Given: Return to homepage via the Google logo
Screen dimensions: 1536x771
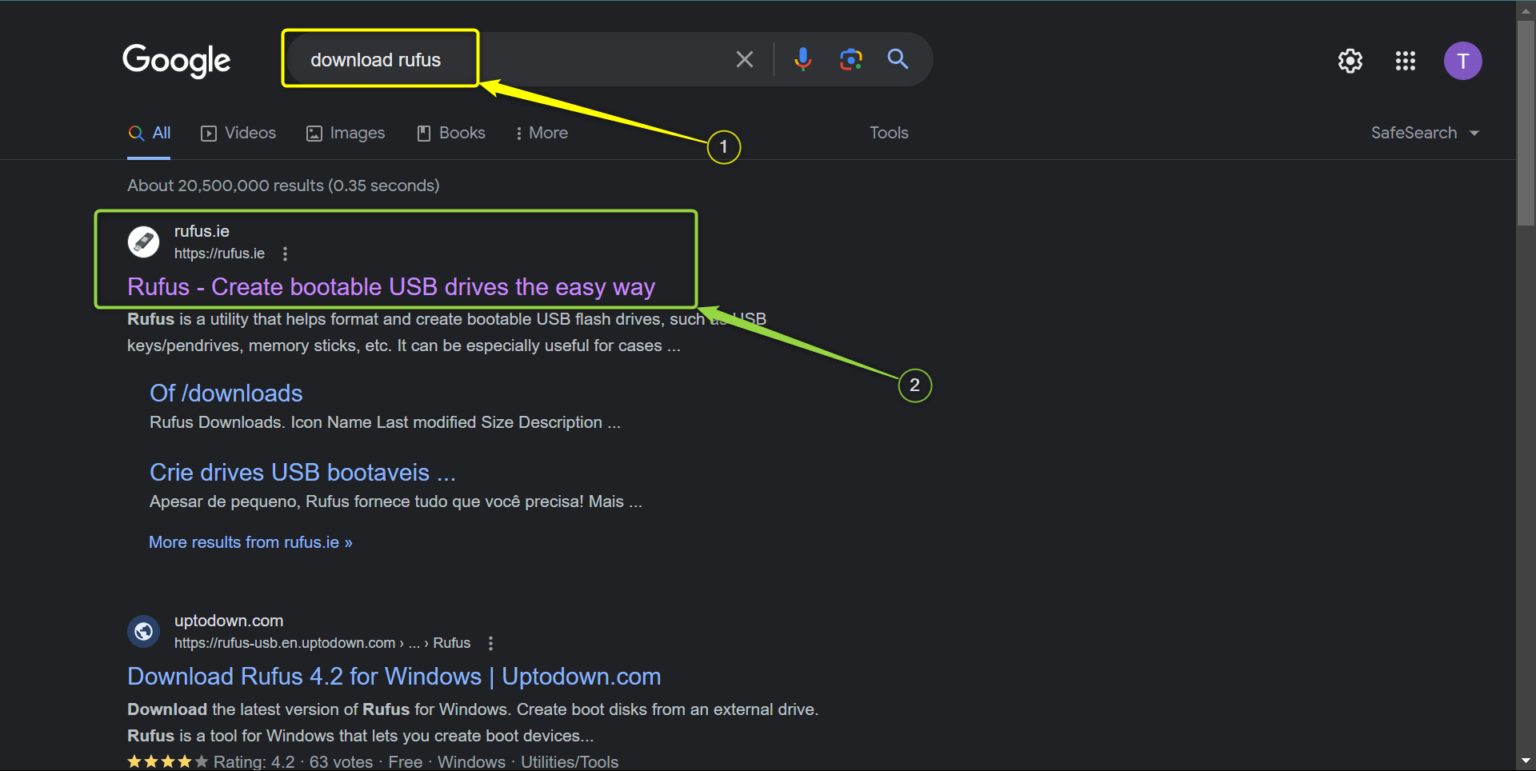Looking at the screenshot, I should click(176, 61).
